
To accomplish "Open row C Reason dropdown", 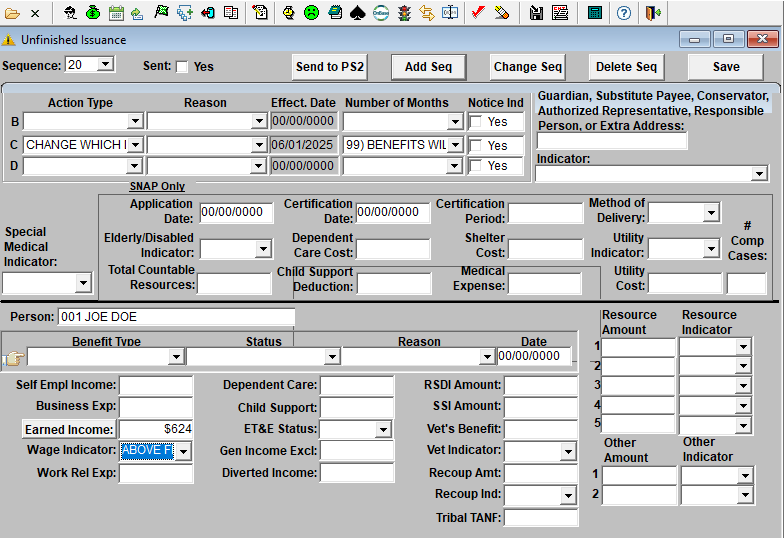I will (x=258, y=145).
